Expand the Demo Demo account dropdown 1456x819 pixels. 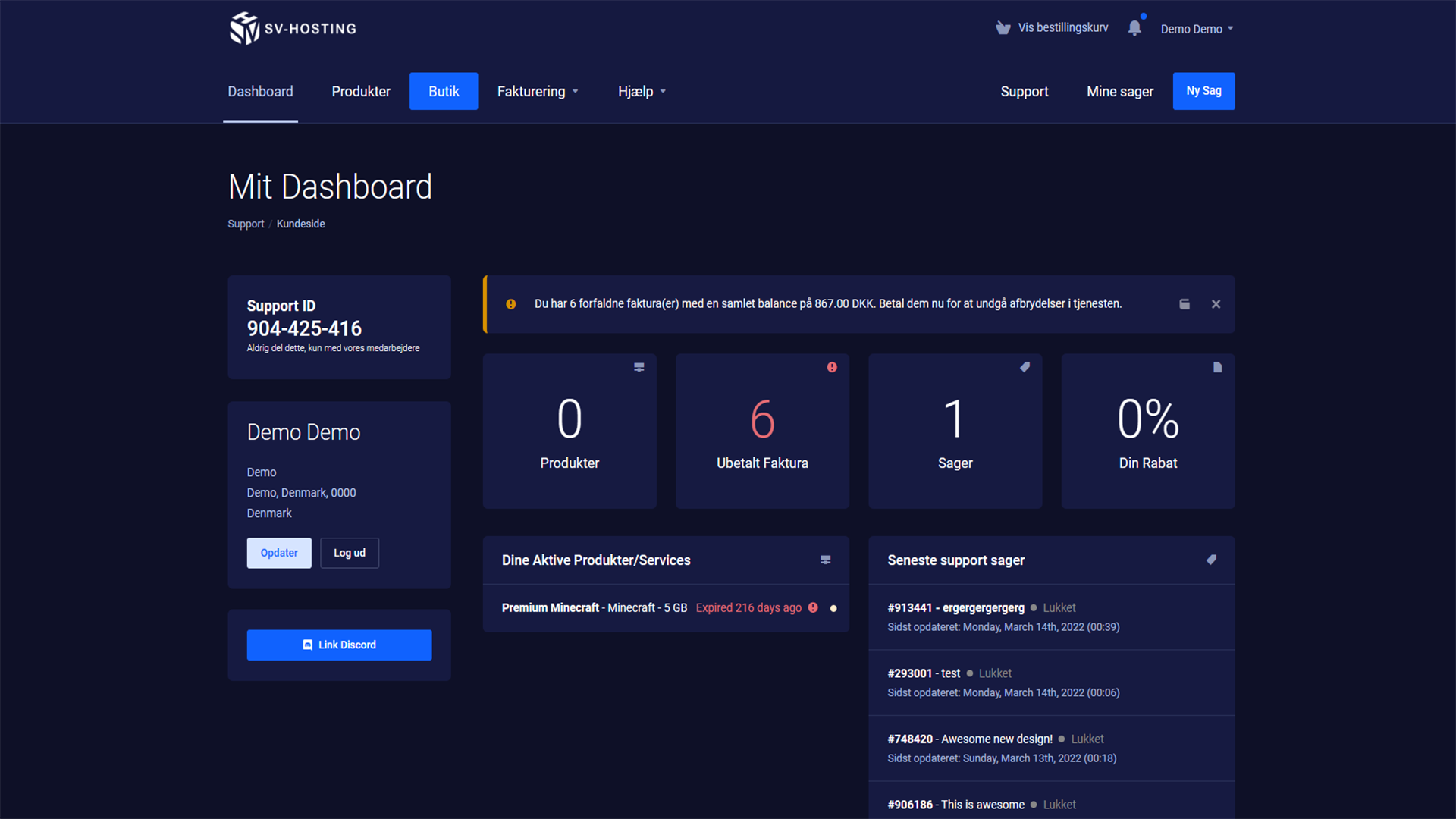[x=1197, y=29]
